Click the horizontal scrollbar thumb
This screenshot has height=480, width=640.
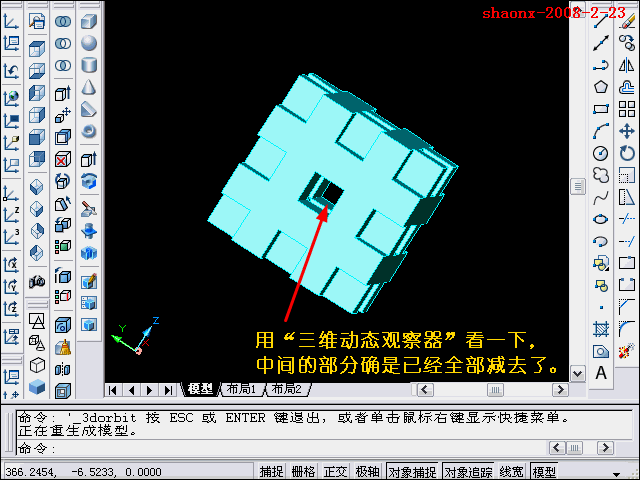(495, 390)
